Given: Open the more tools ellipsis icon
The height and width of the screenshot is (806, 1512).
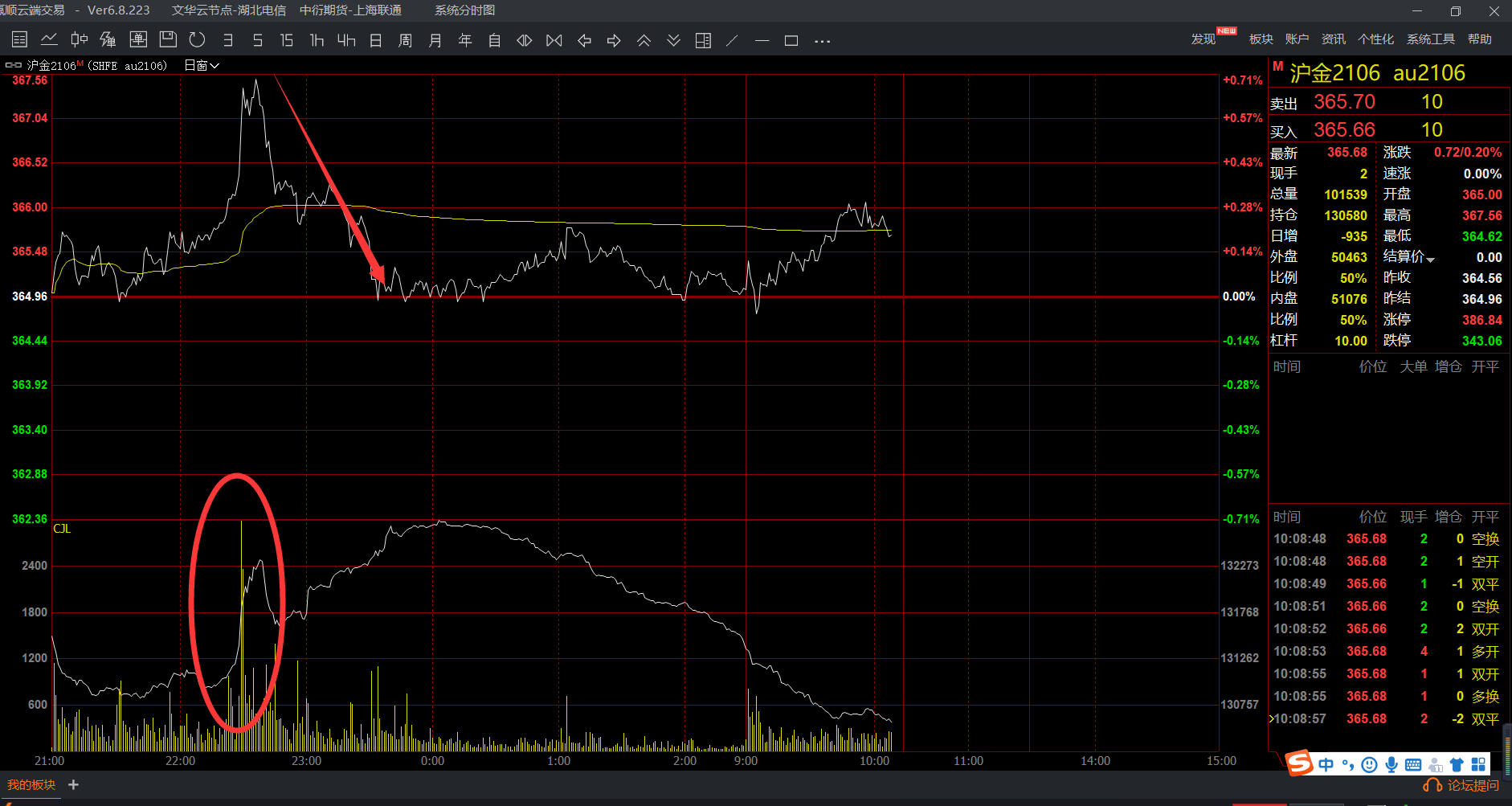Looking at the screenshot, I should pyautogui.click(x=822, y=40).
